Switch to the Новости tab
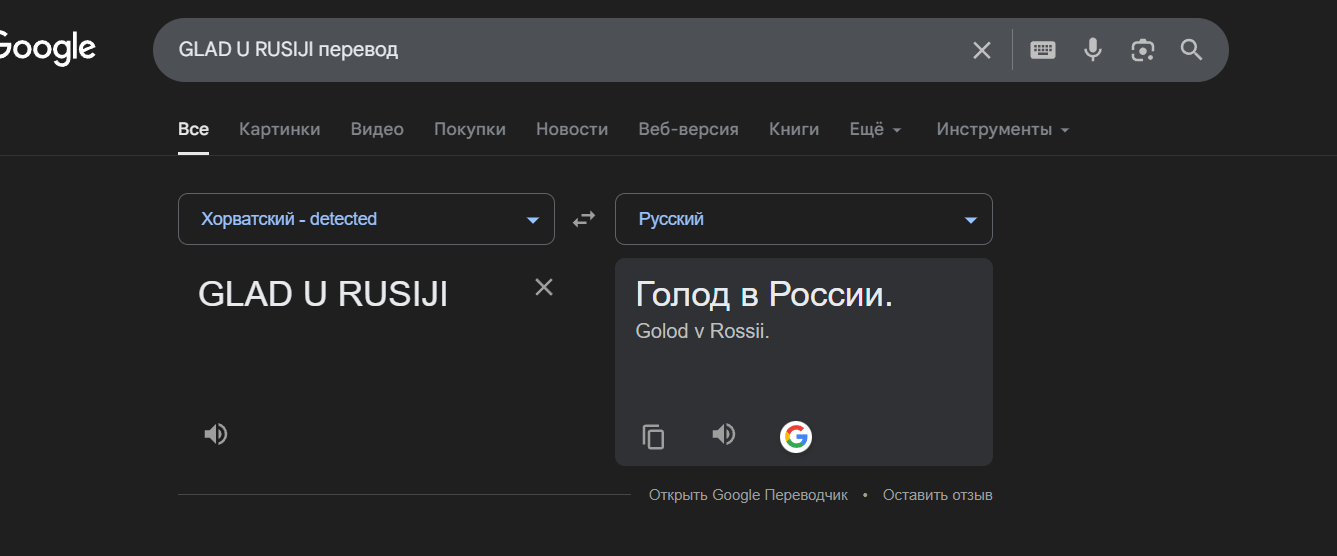 tap(572, 129)
